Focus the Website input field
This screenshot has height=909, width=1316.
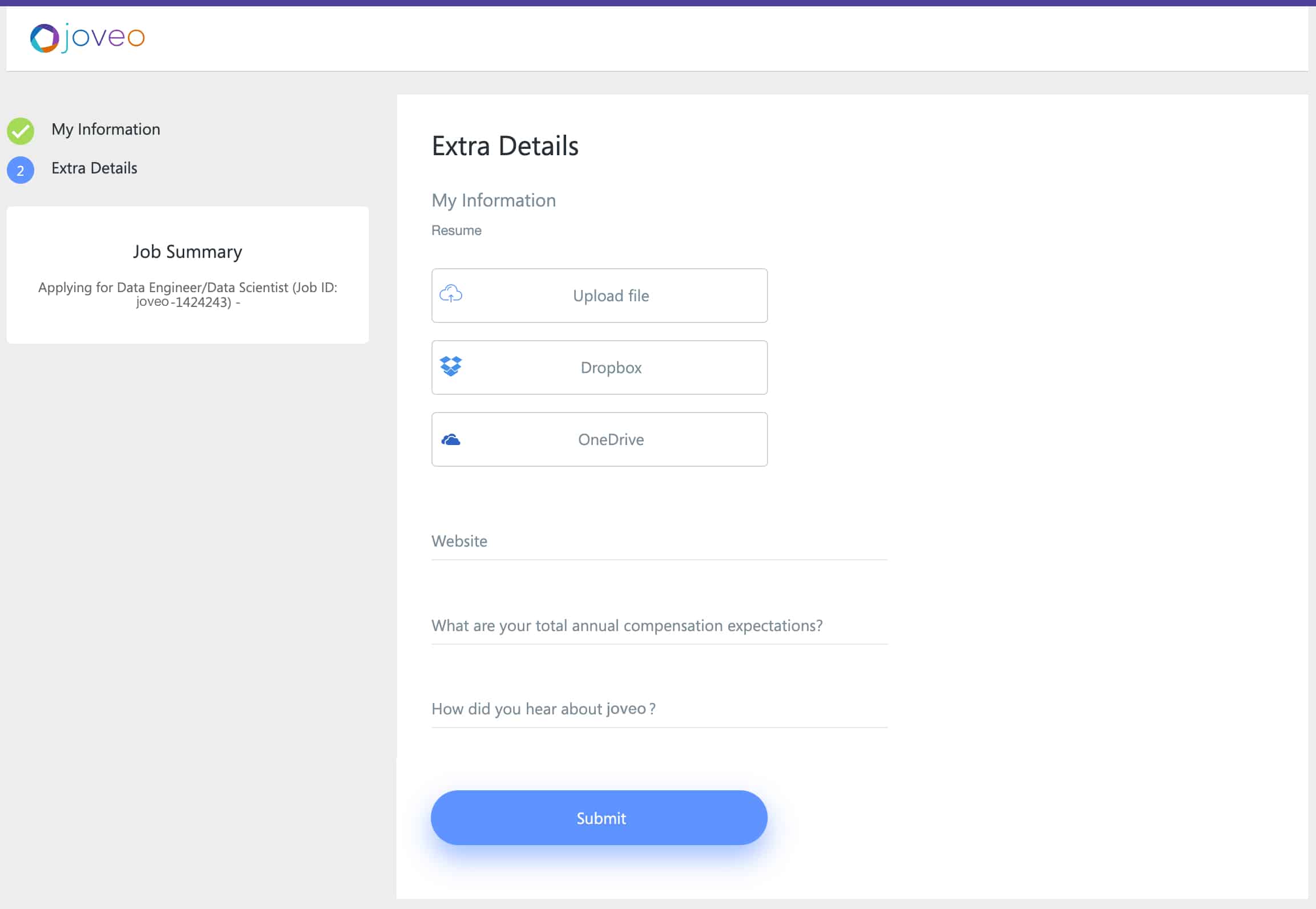659,542
